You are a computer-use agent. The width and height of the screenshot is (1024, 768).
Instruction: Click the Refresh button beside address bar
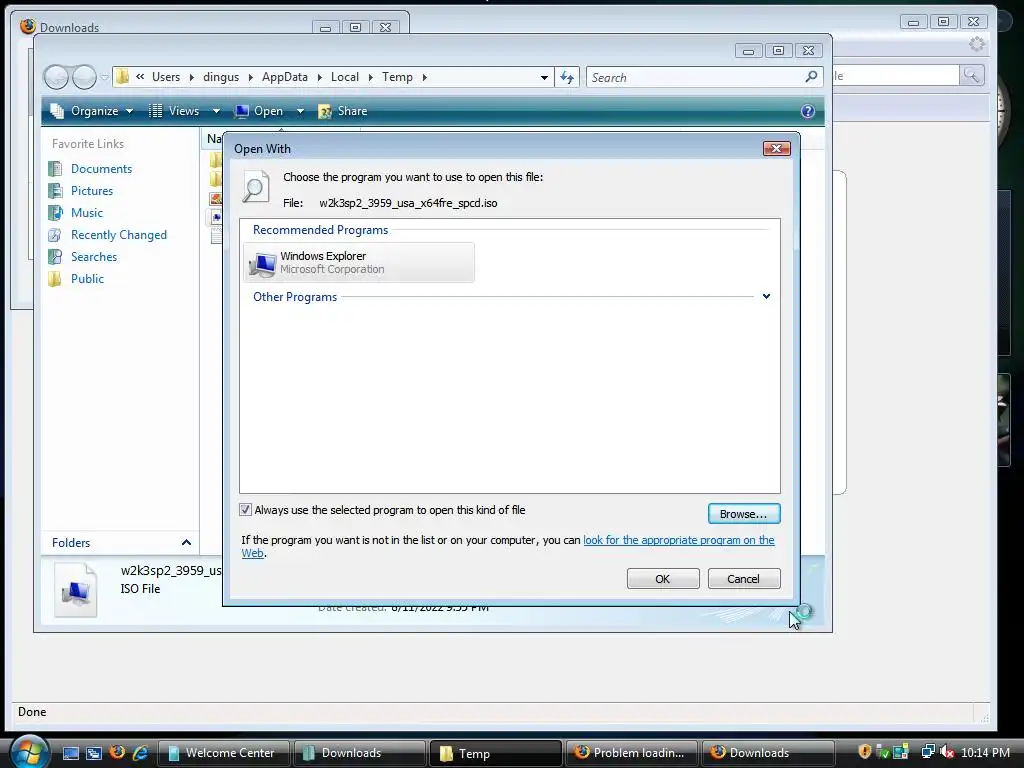pos(566,78)
